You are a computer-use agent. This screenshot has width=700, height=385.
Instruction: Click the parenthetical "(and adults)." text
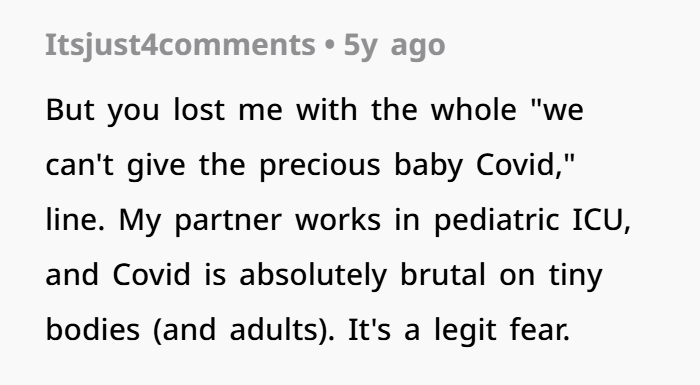(x=243, y=330)
